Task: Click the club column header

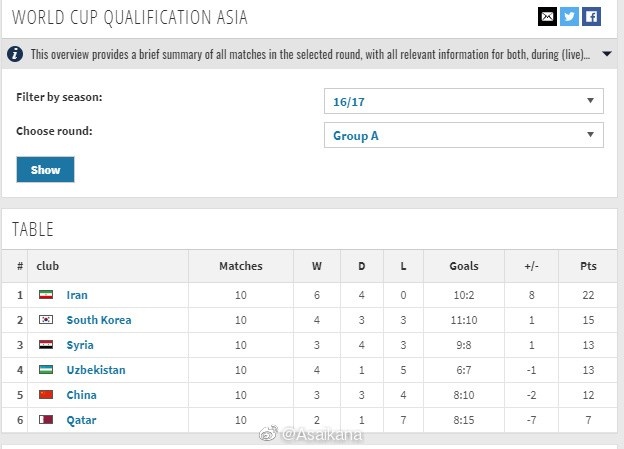Action: click(47, 266)
